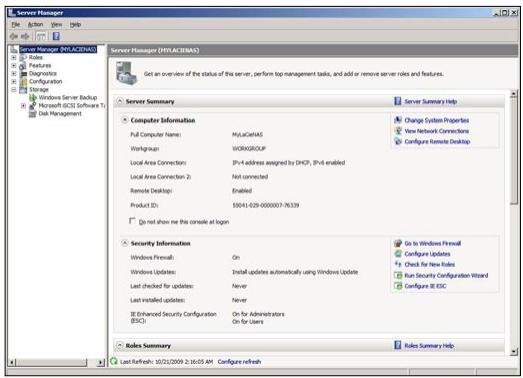This screenshot has width=523, height=378.
Task: Click the Features node icon in tree
Action: [x=23, y=65]
